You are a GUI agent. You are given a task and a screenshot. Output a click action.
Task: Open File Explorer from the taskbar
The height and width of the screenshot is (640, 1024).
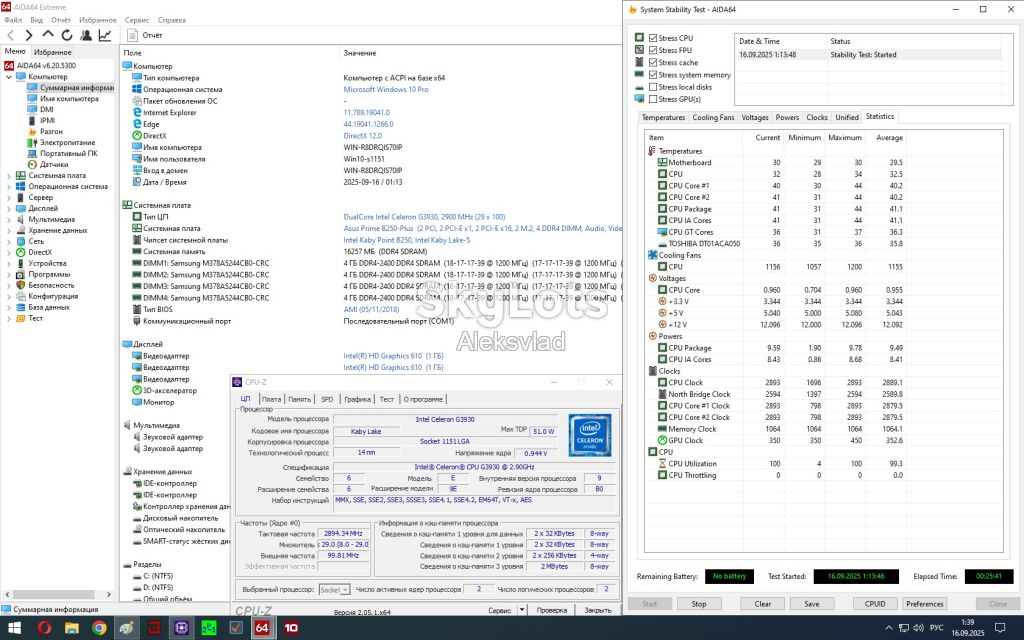click(x=72, y=628)
